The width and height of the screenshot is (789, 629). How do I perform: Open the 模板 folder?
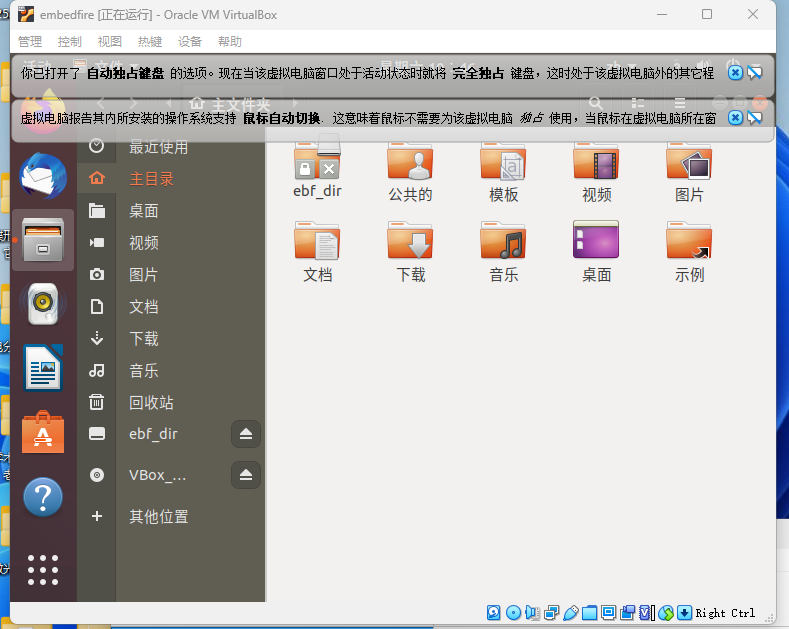[x=503, y=172]
